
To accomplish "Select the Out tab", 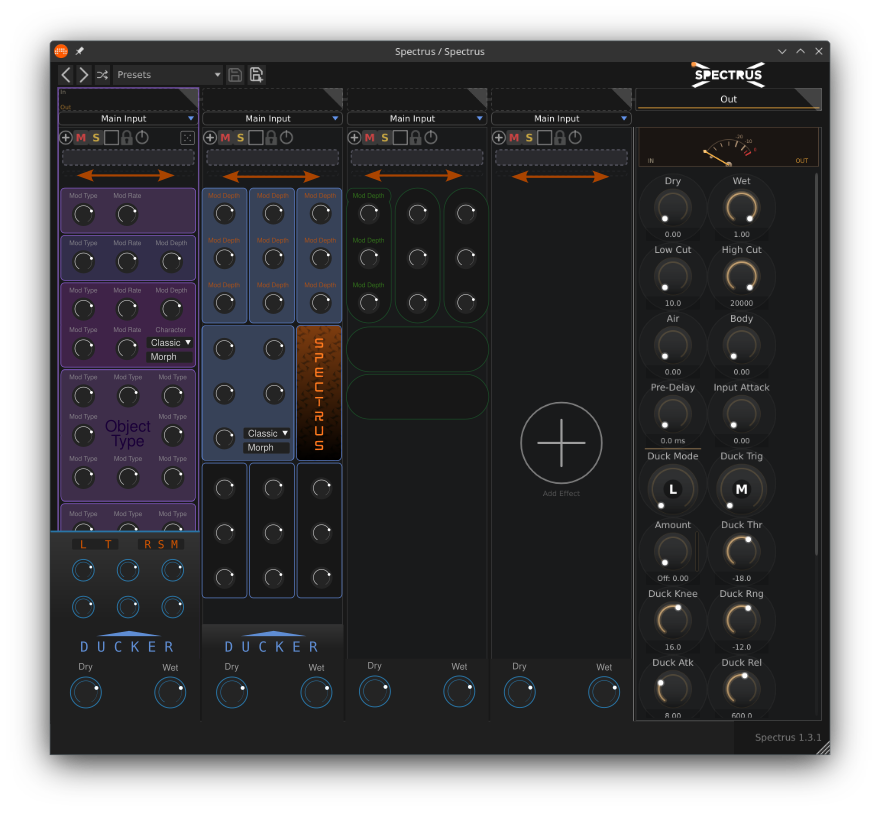I will 728,99.
